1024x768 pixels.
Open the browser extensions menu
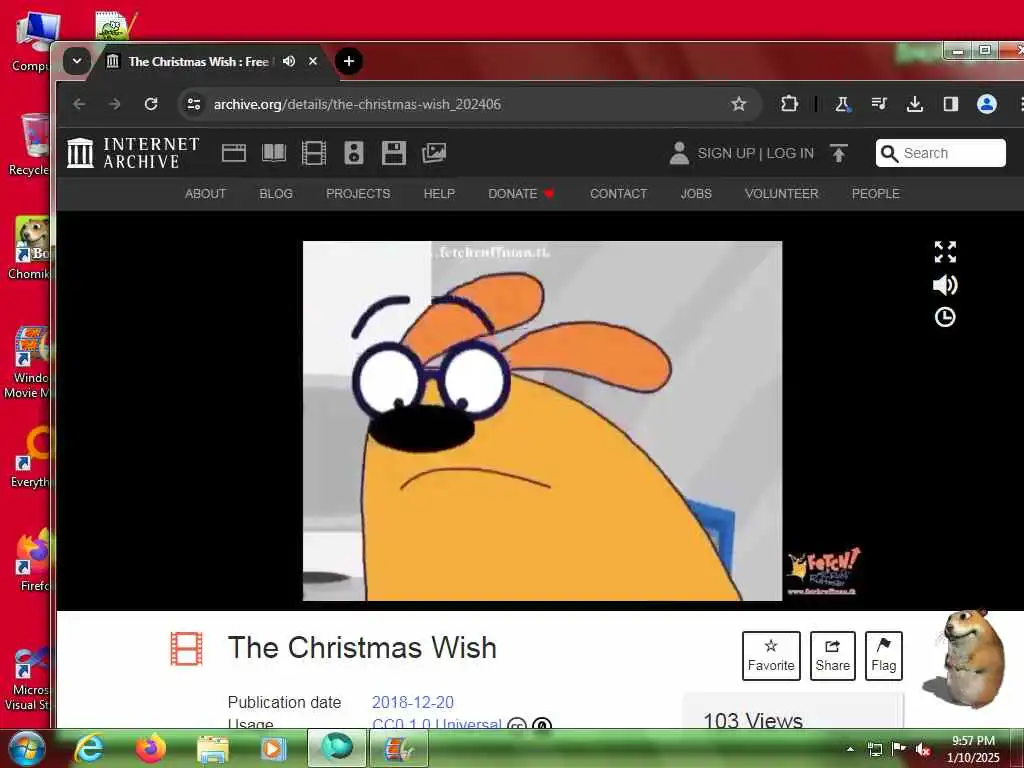(x=790, y=104)
